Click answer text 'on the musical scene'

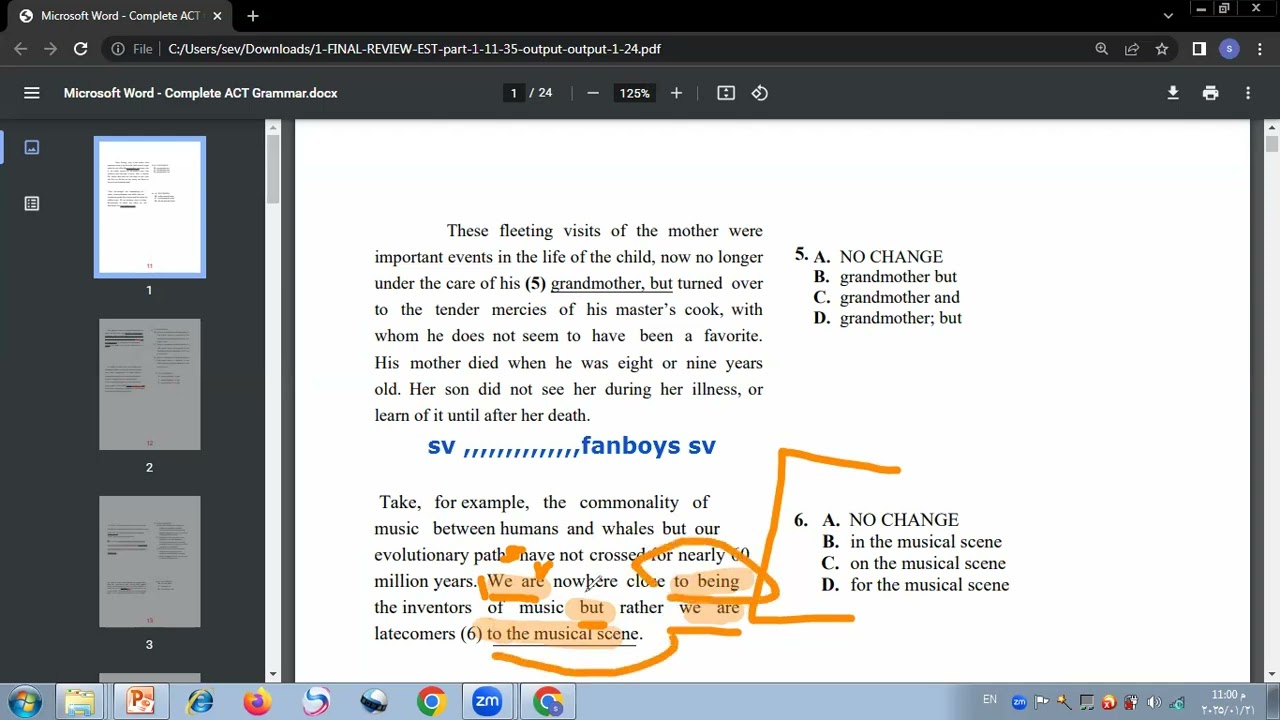click(x=928, y=563)
